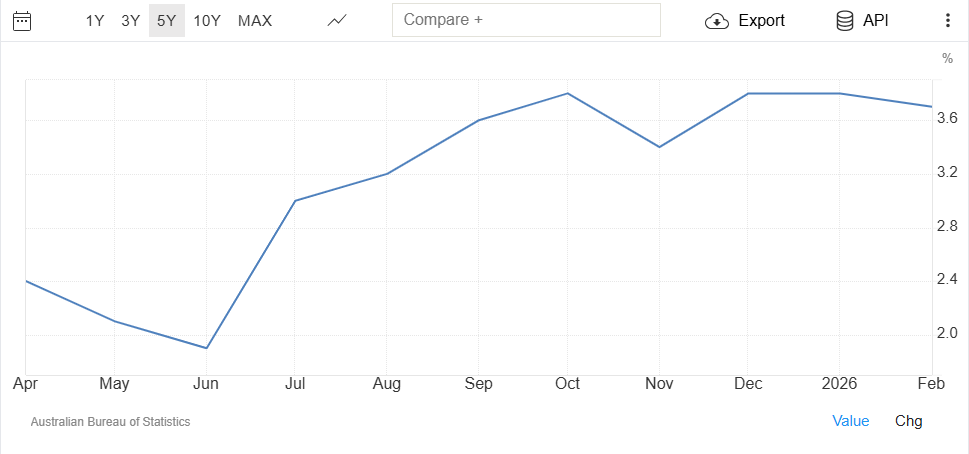Select the 5Y time range
This screenshot has width=969, height=454.
point(166,20)
